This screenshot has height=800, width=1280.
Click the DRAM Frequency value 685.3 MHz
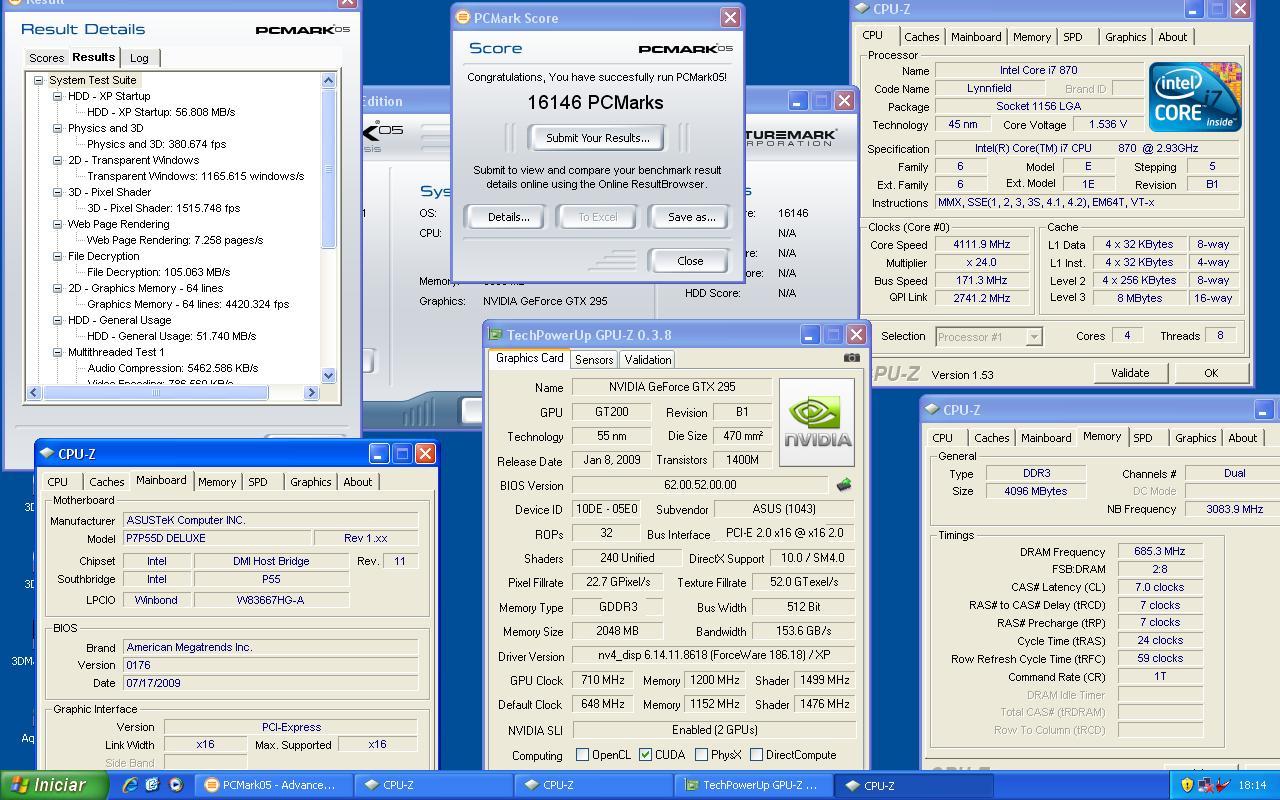pyautogui.click(x=1160, y=551)
